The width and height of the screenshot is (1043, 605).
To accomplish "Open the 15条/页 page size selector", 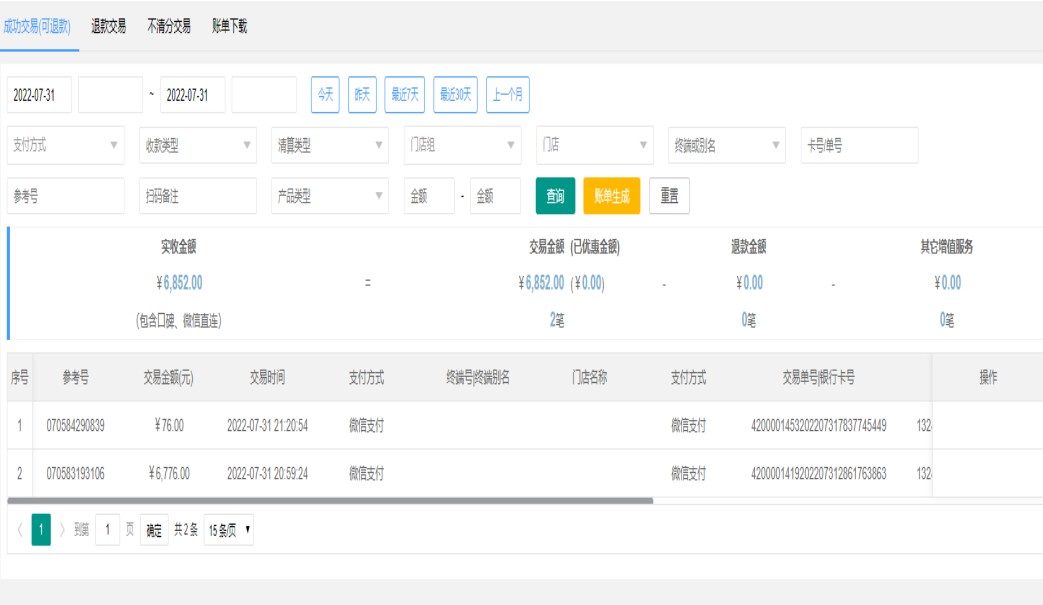I will (x=229, y=531).
